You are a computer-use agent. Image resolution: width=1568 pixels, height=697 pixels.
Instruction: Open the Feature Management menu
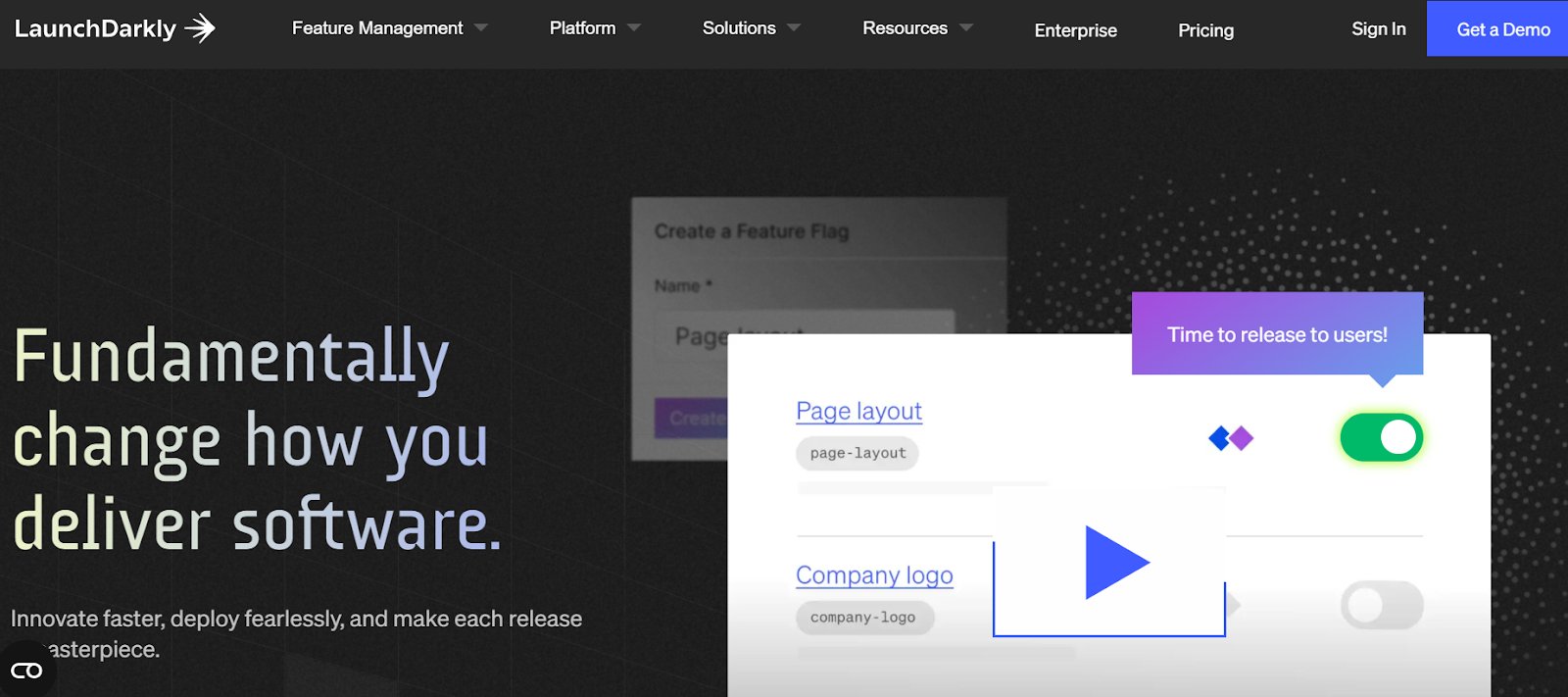pos(377,28)
